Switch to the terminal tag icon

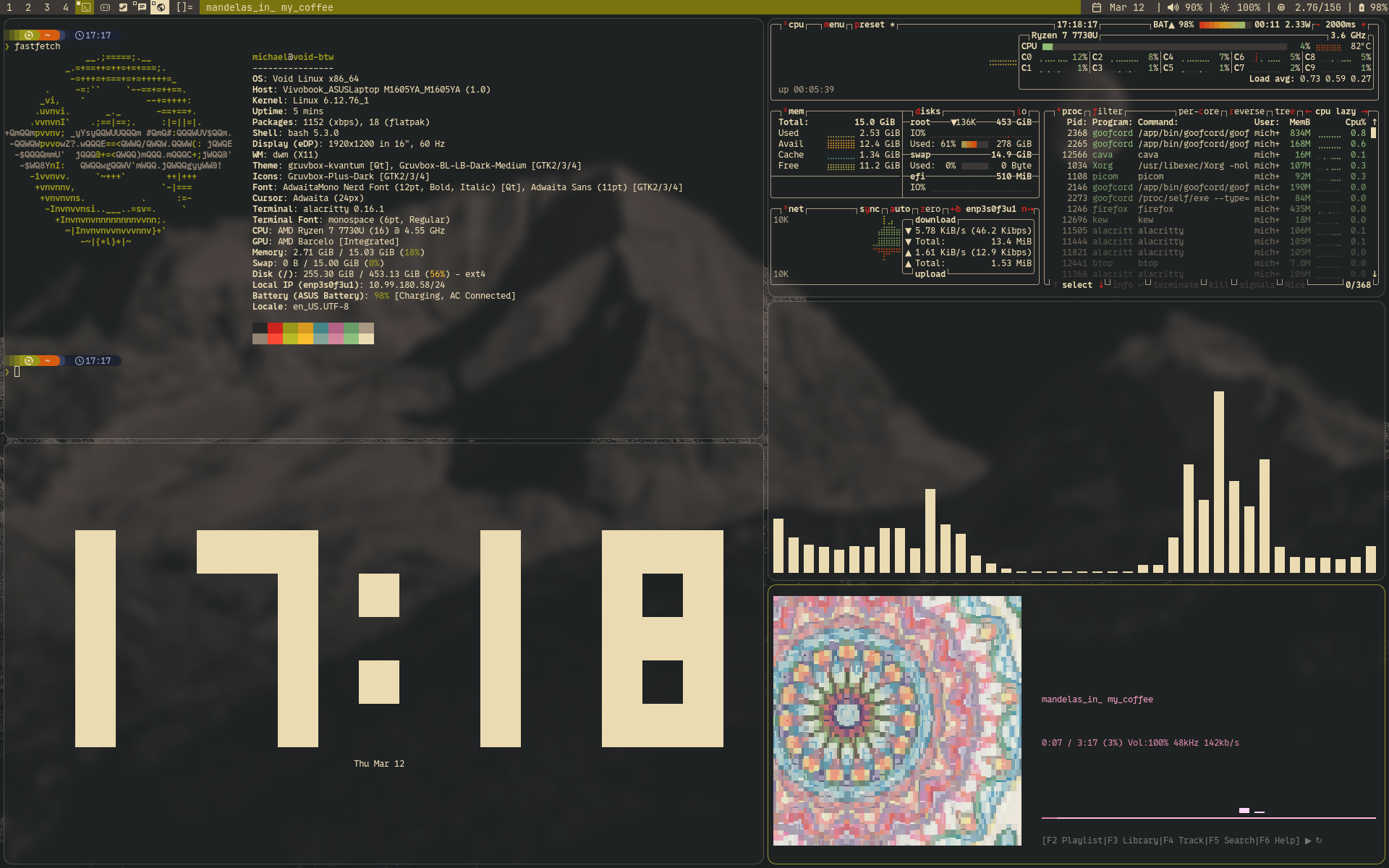click(x=85, y=7)
